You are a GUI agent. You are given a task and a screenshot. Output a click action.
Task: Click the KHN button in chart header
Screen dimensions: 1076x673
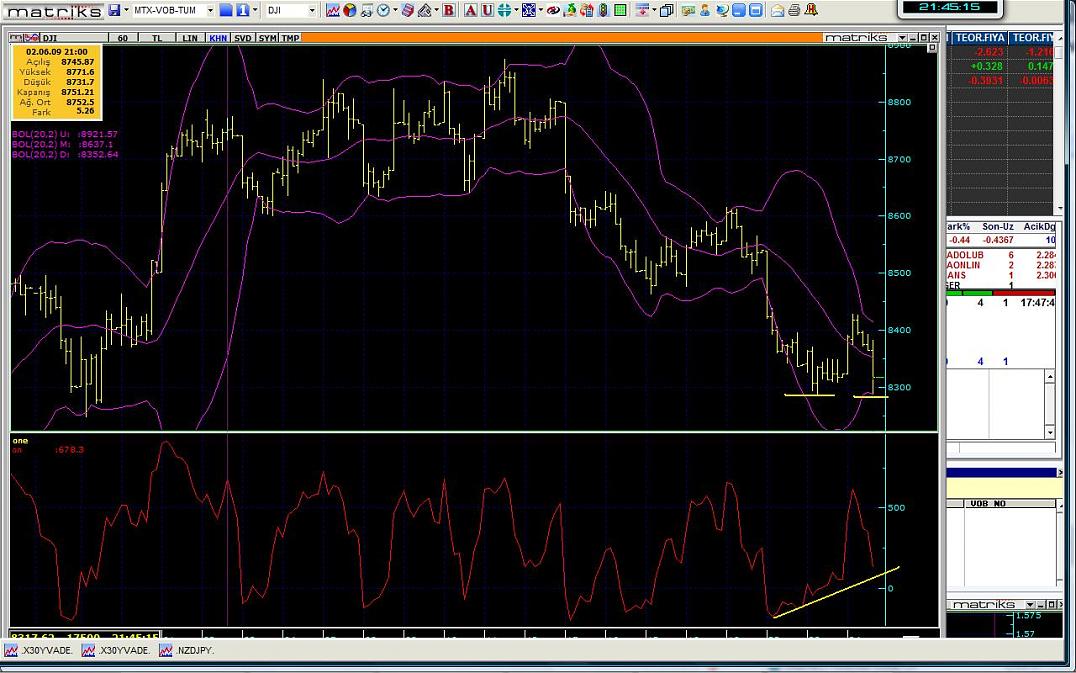click(217, 38)
